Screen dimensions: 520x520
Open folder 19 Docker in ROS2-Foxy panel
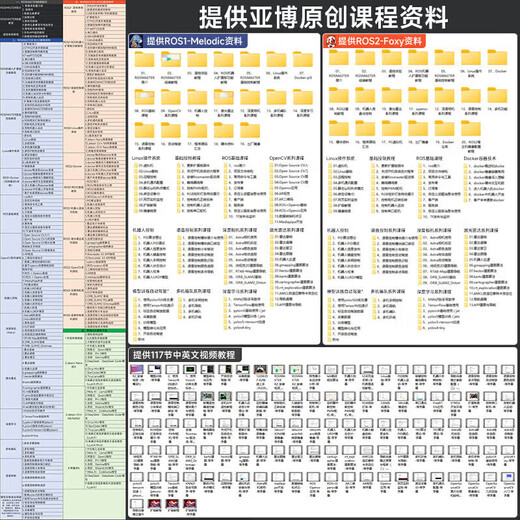444,128
